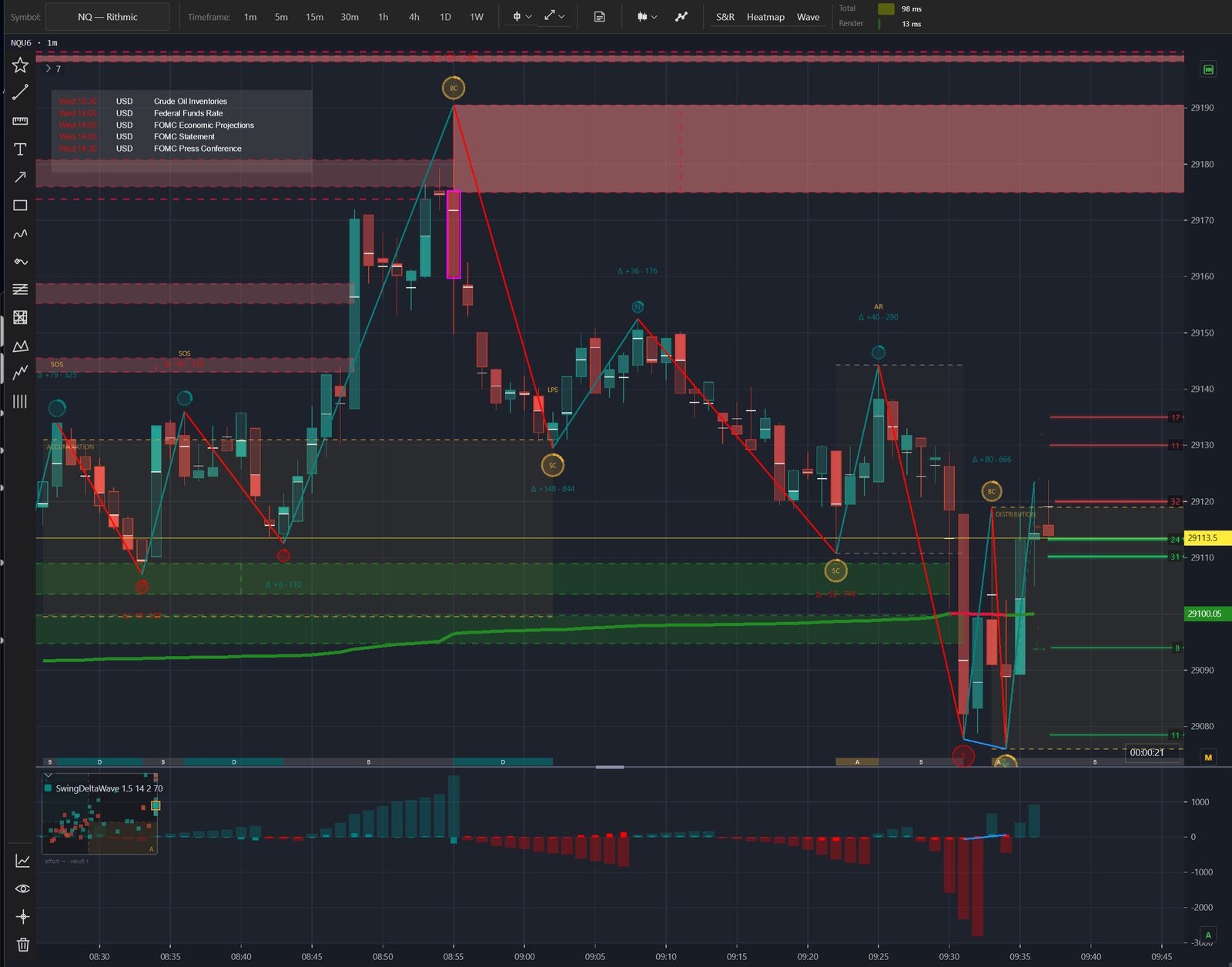The image size is (1232, 967).
Task: Open the scale arrows dropdown
Action: click(554, 17)
